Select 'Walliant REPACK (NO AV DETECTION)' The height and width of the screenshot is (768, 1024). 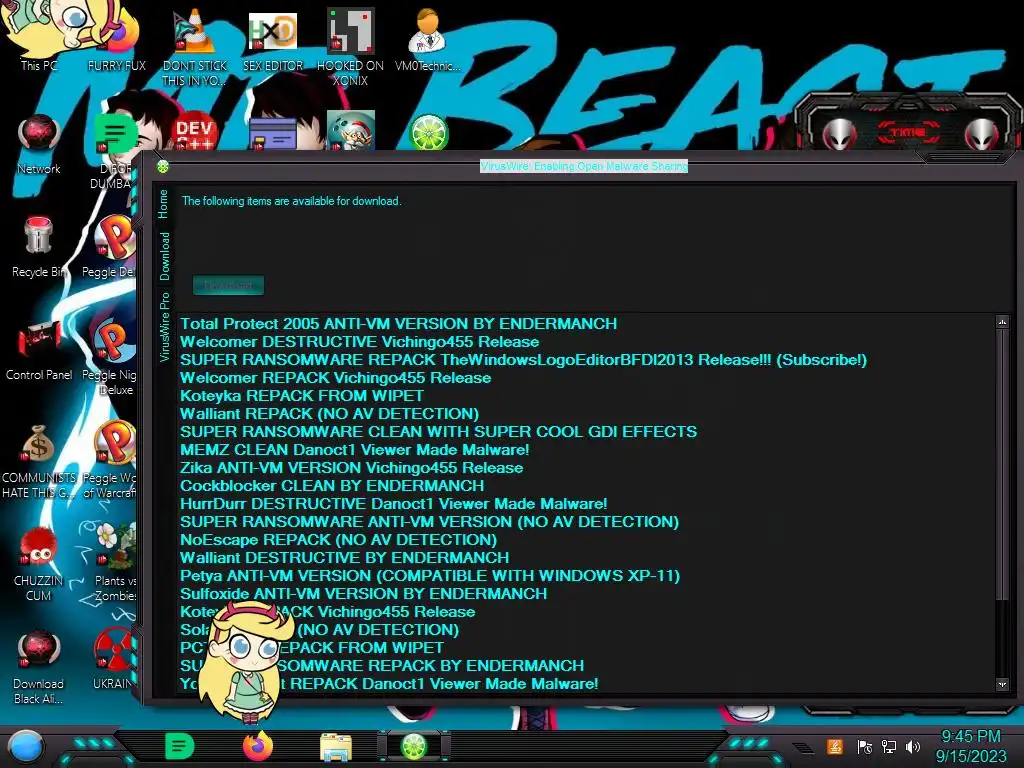(x=329, y=414)
